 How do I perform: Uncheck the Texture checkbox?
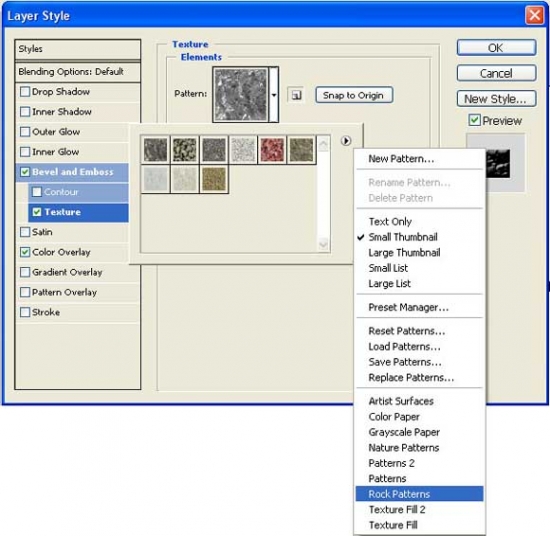click(x=37, y=212)
